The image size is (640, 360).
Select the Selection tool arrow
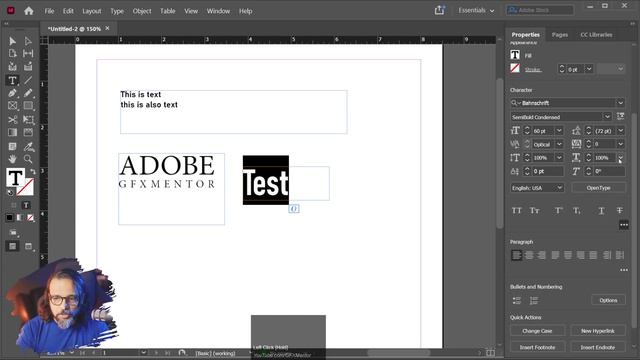coord(12,41)
